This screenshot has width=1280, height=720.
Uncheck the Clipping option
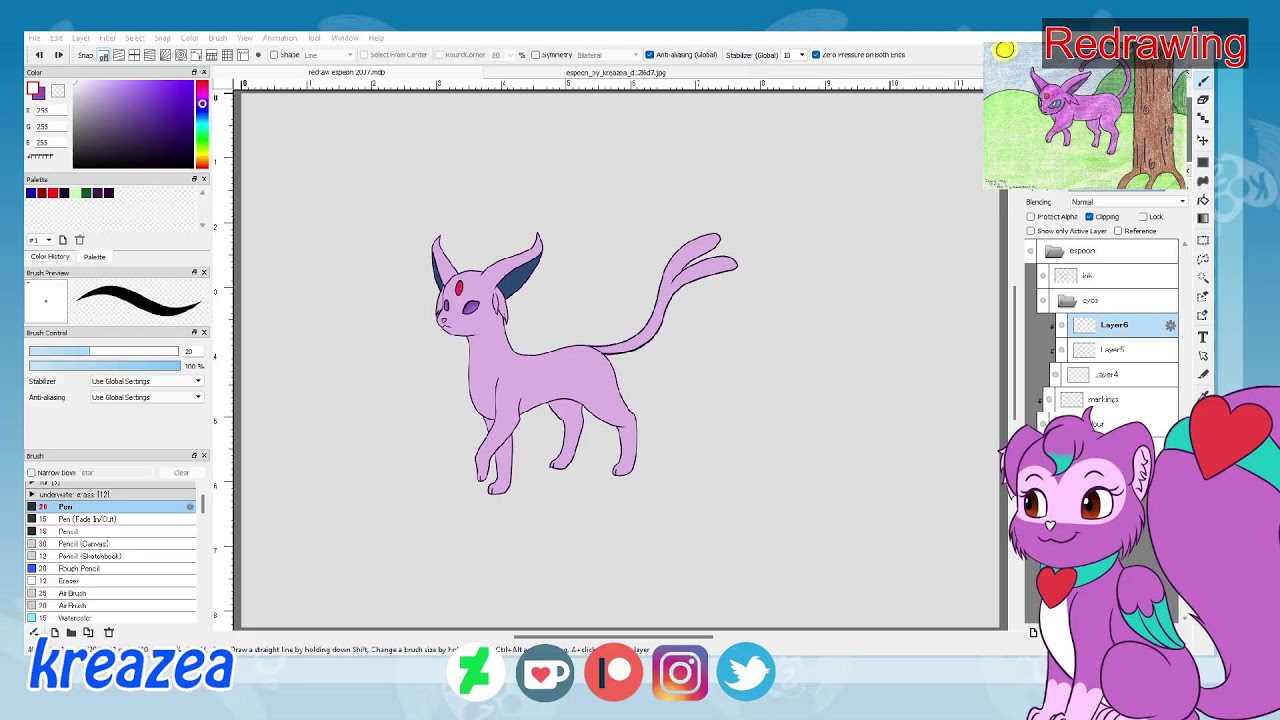(1089, 217)
